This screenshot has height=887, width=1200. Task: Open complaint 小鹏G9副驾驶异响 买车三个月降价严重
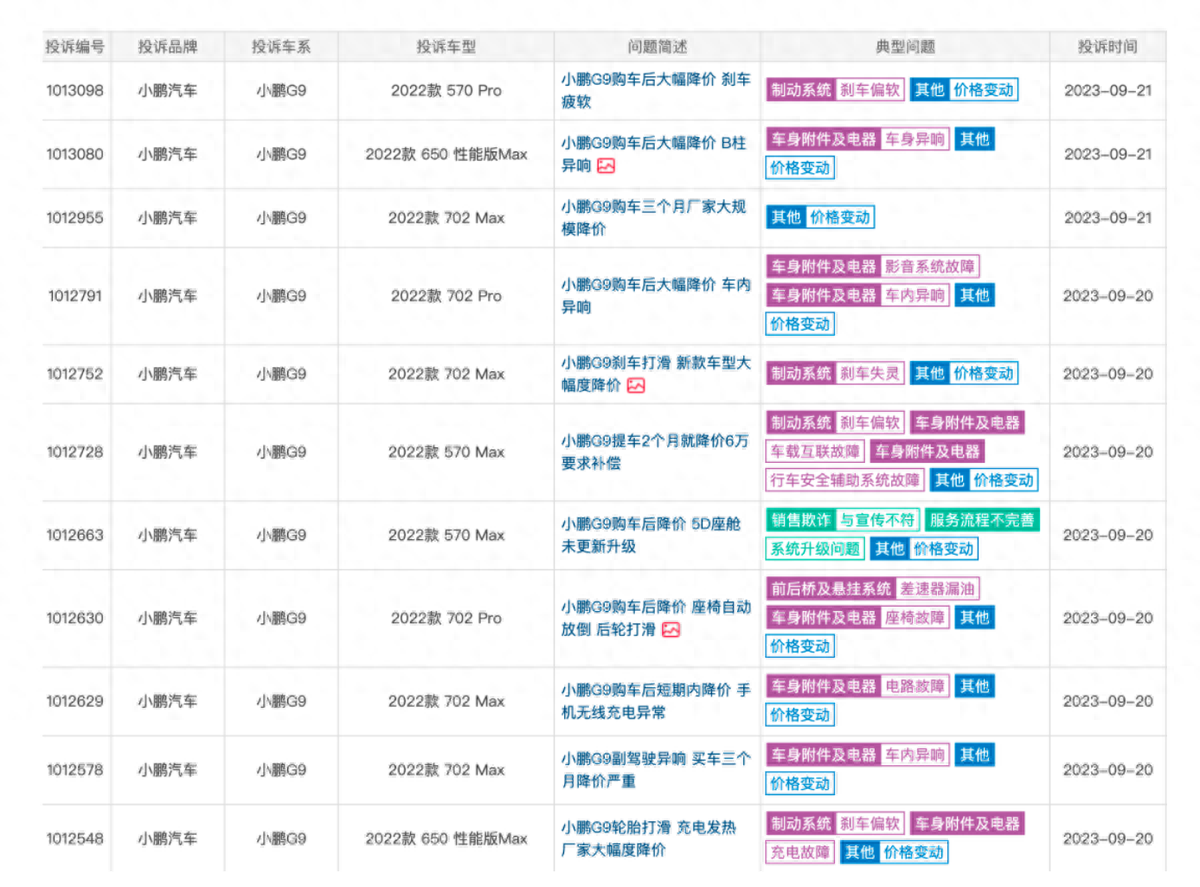[x=656, y=770]
